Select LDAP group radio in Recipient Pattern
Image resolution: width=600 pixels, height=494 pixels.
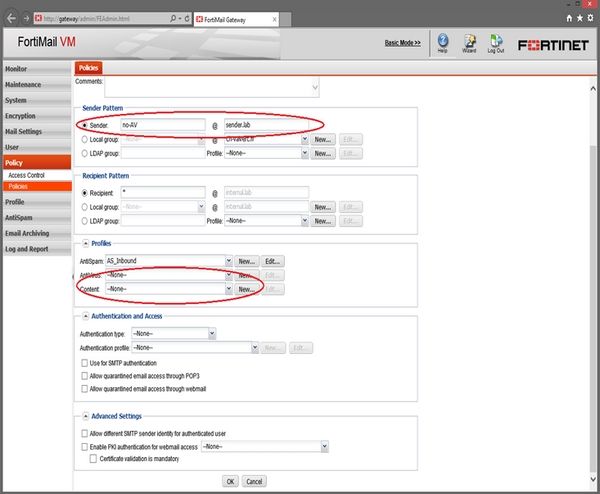point(85,221)
